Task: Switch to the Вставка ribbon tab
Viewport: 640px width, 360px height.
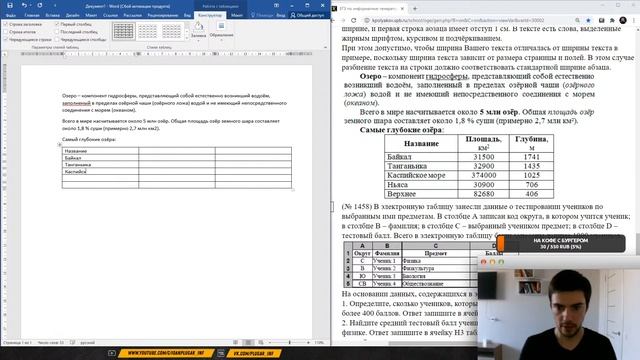Action: [x=52, y=15]
